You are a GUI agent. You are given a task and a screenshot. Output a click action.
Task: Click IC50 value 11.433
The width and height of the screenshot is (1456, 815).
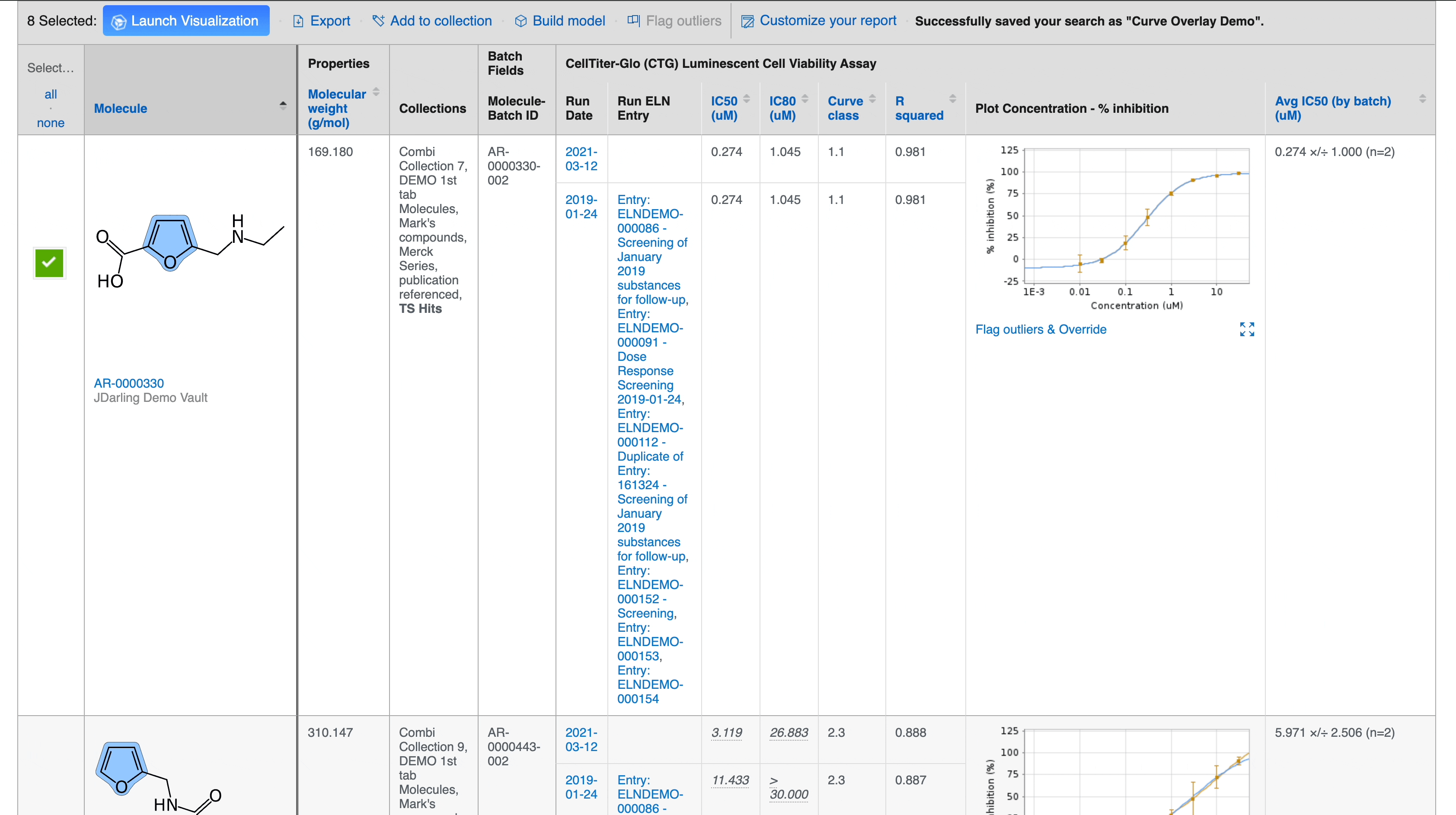[x=730, y=780]
